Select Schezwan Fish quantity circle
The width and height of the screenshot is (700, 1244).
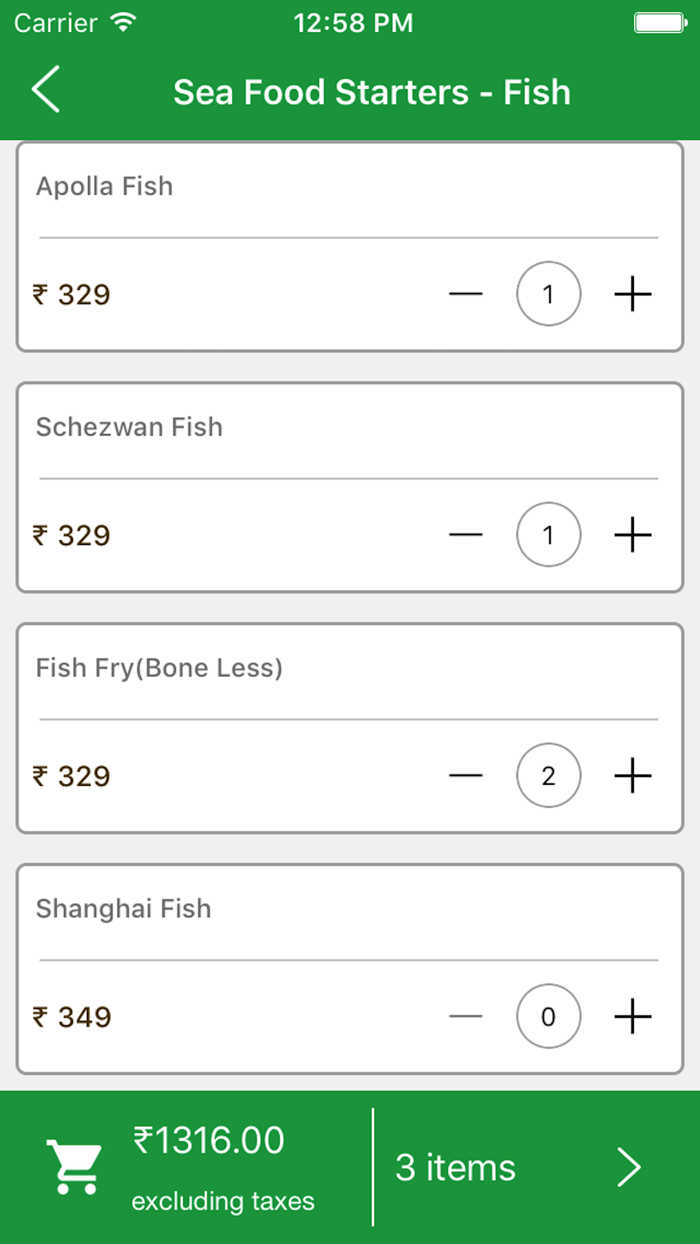(548, 535)
